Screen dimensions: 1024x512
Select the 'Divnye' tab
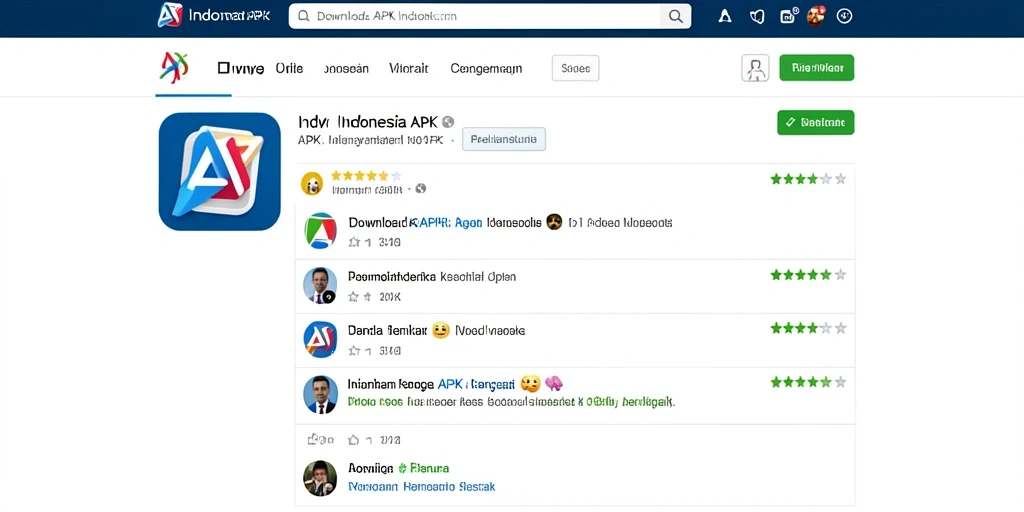(241, 68)
